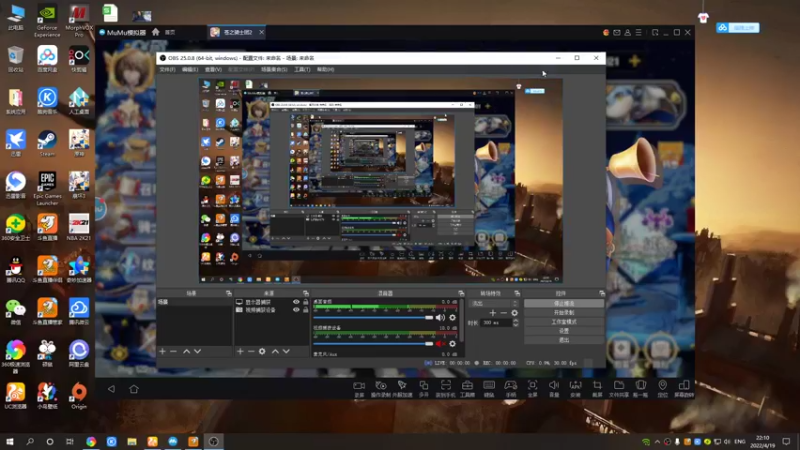The width and height of the screenshot is (800, 450).
Task: Open desktop audio gear settings in mixer
Action: [453, 317]
